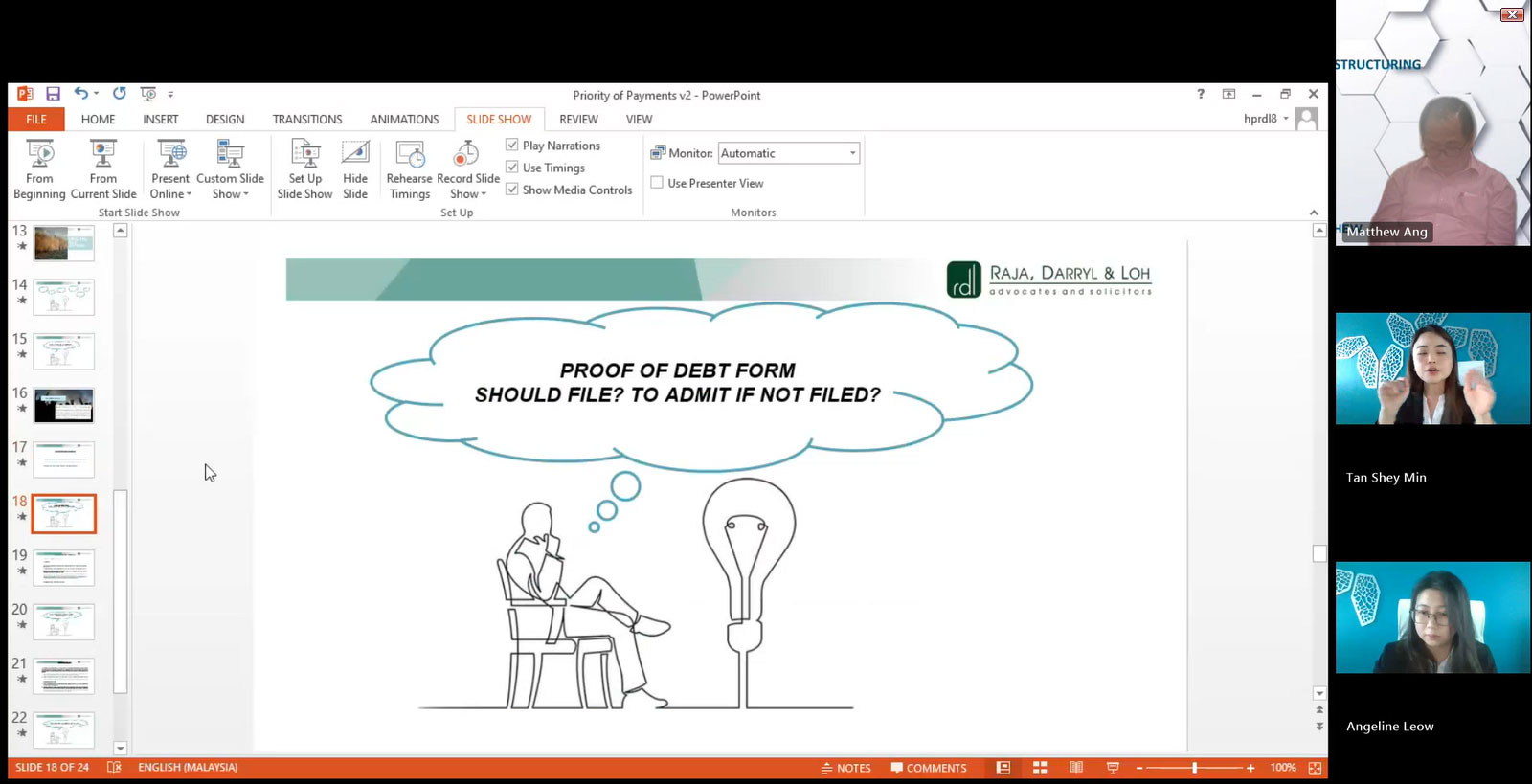
Task: Click slide area scroll down arrow
Action: pyautogui.click(x=1319, y=693)
